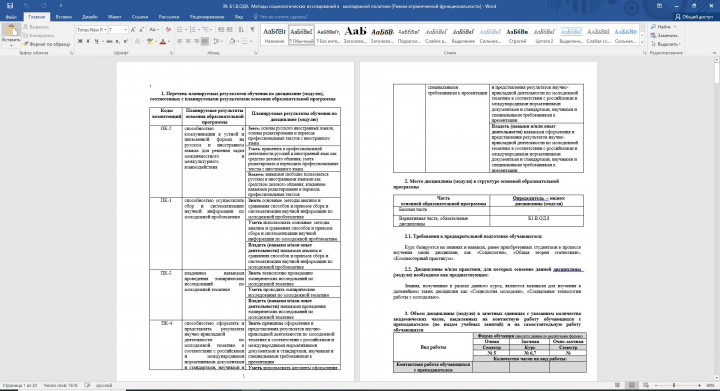Open the font size dropdown
720x391 pixels.
(x=125, y=30)
